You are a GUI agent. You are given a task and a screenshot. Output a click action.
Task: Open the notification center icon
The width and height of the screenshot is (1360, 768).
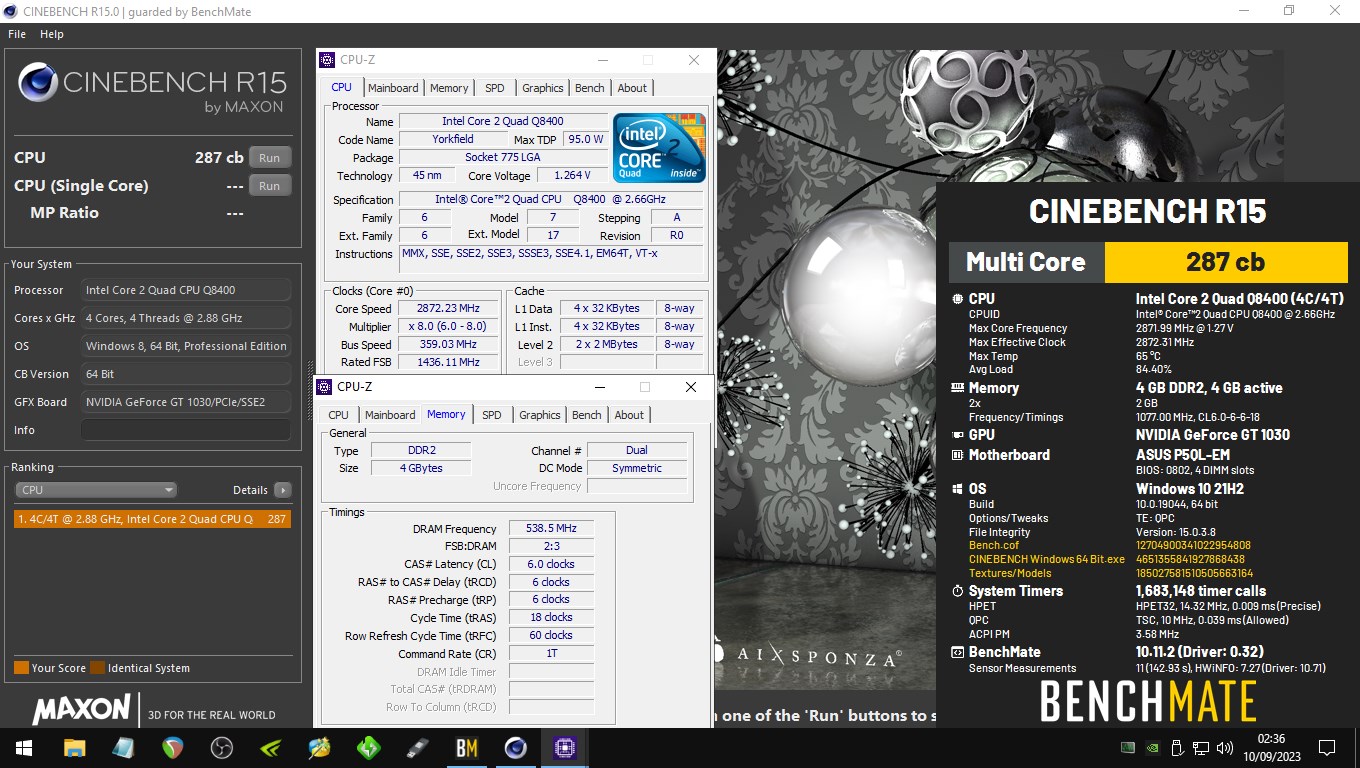pos(1327,747)
